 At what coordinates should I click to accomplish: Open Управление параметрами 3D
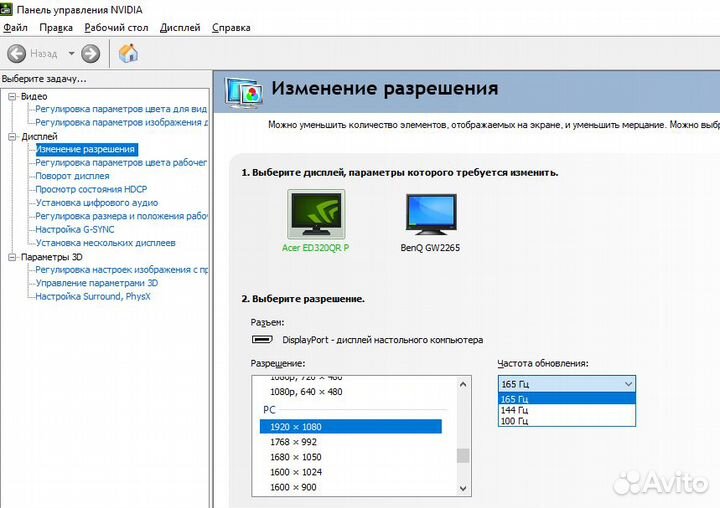coord(97,283)
